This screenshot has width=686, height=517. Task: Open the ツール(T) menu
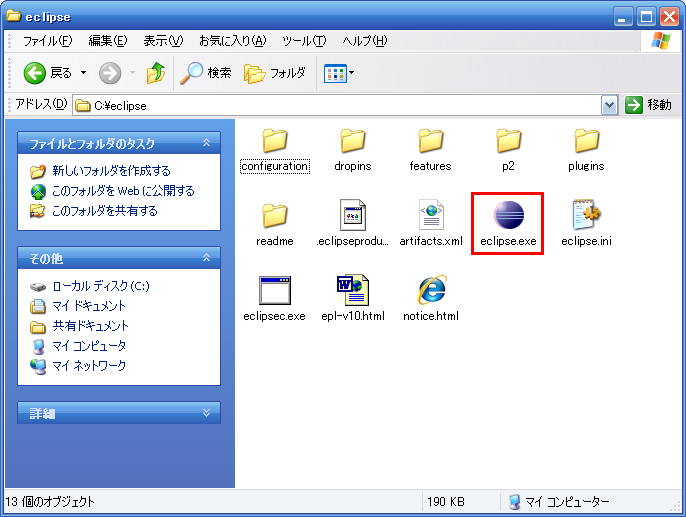pos(304,41)
